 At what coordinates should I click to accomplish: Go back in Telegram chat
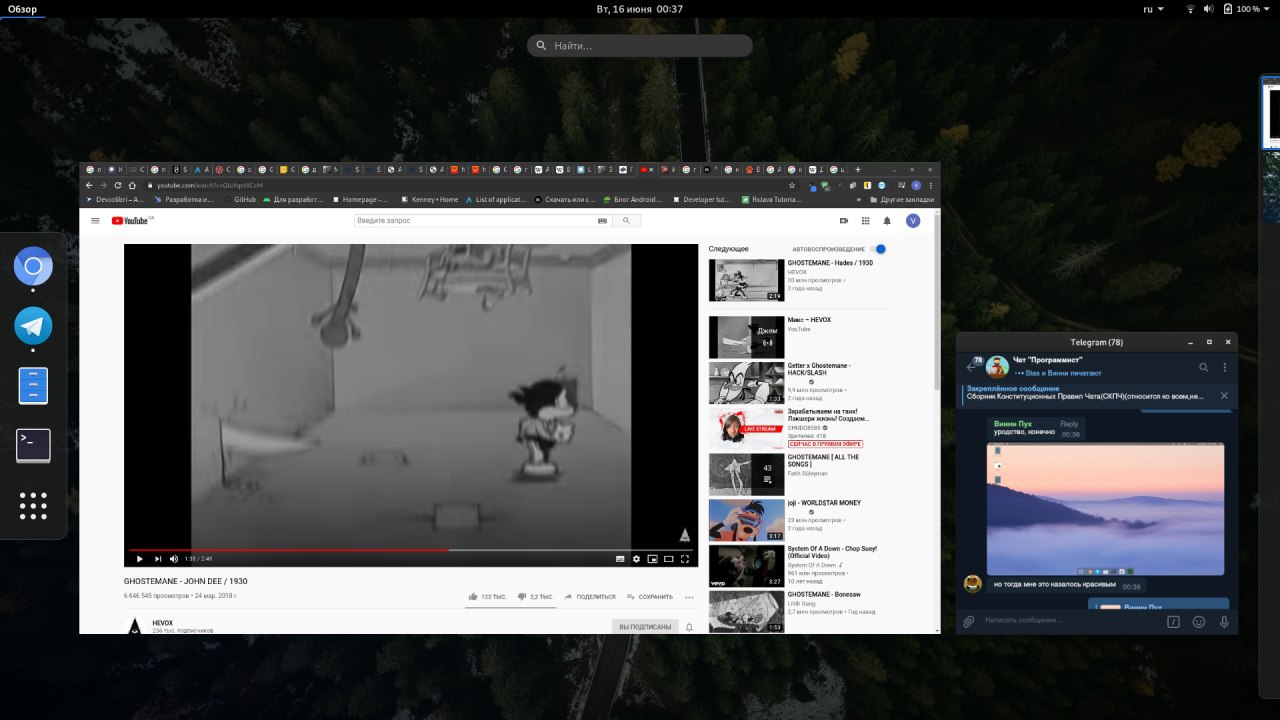pos(970,367)
